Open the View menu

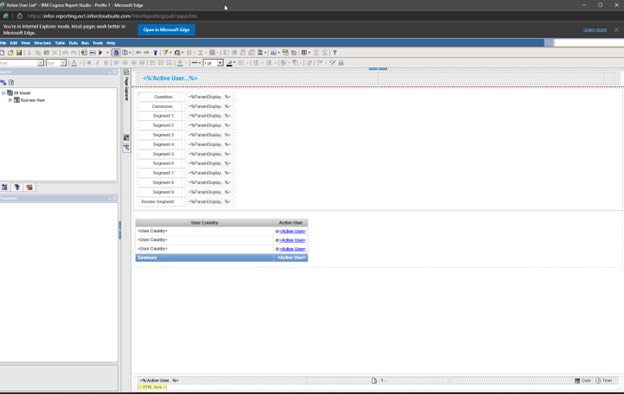pyautogui.click(x=25, y=43)
